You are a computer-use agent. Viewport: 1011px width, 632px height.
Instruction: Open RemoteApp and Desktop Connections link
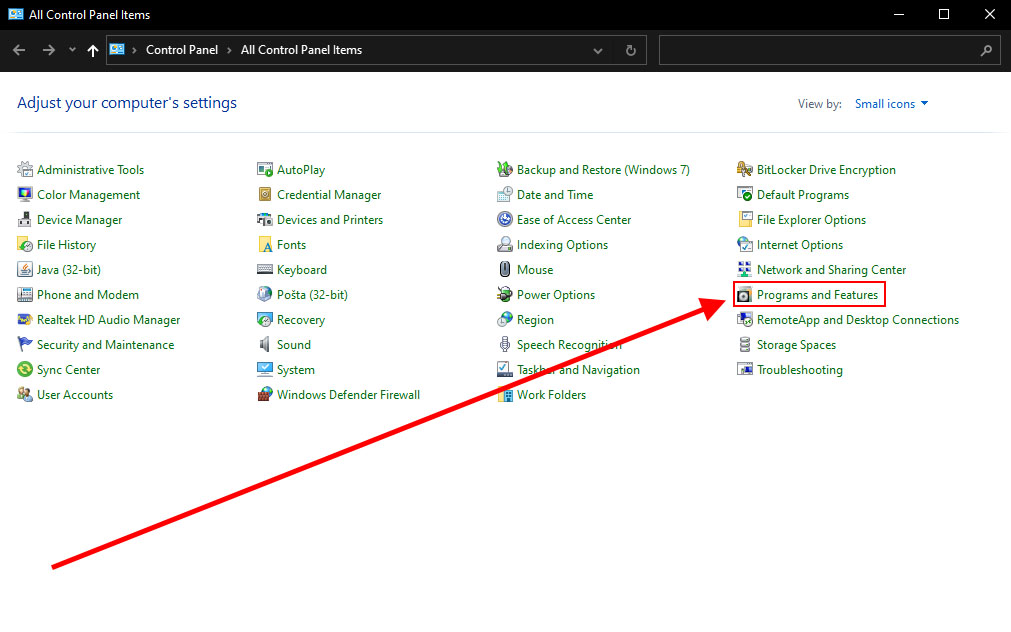[x=858, y=320]
